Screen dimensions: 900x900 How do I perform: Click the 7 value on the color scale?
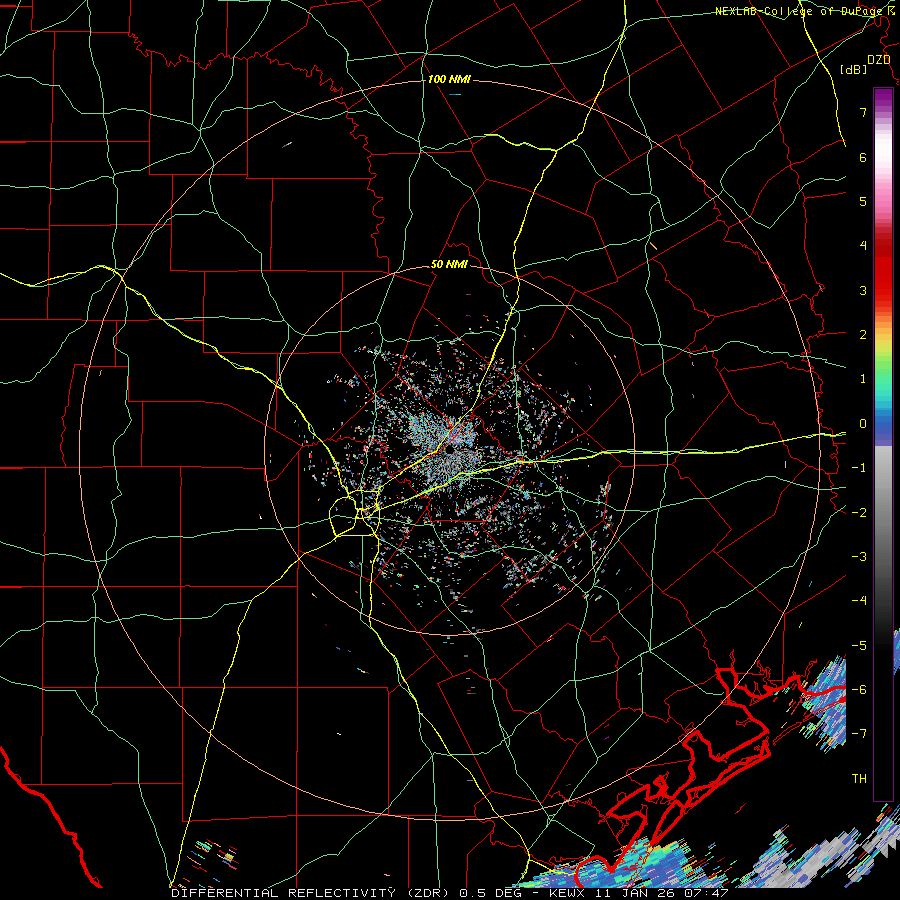pos(863,112)
